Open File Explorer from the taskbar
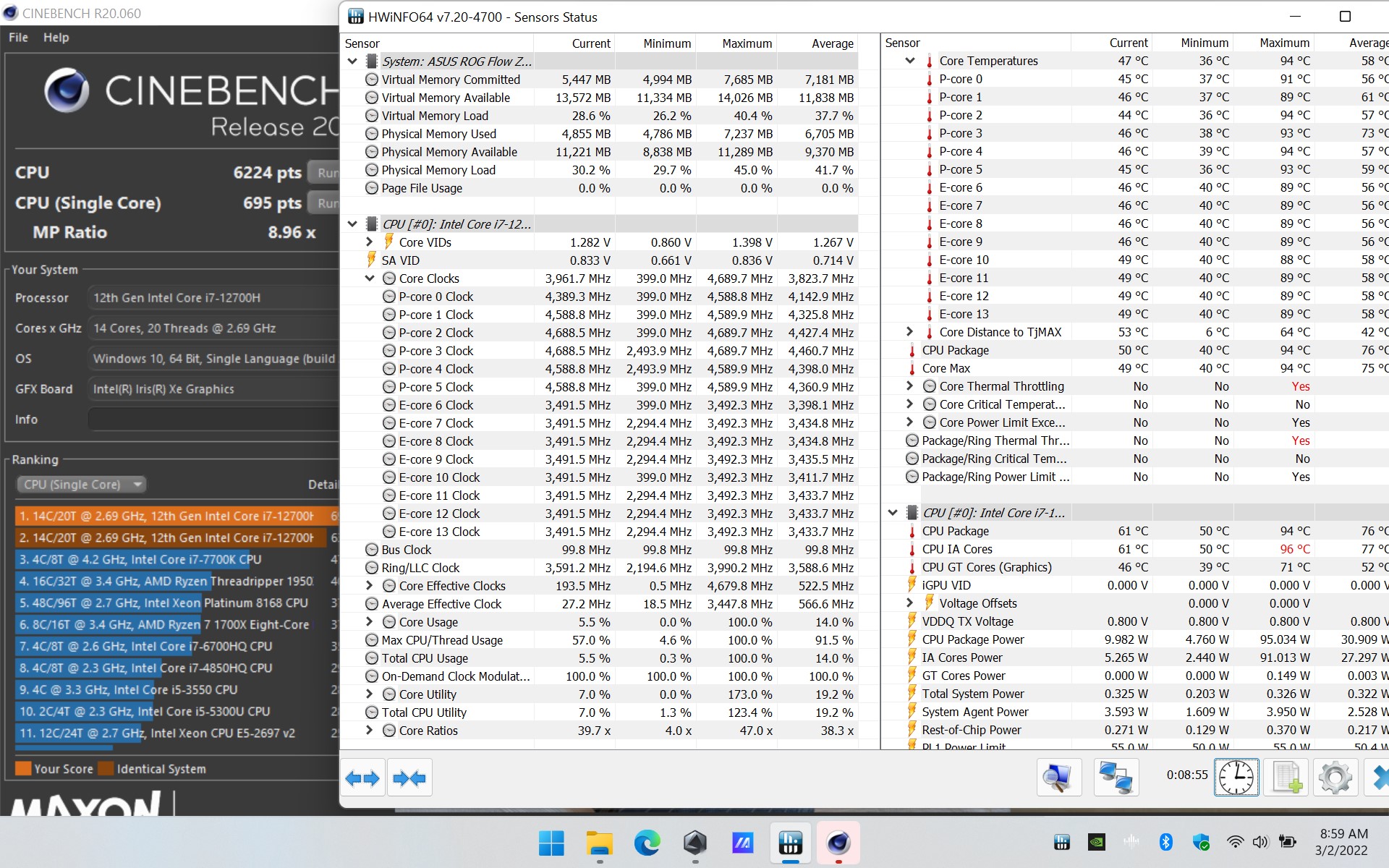1389x868 pixels. tap(599, 843)
